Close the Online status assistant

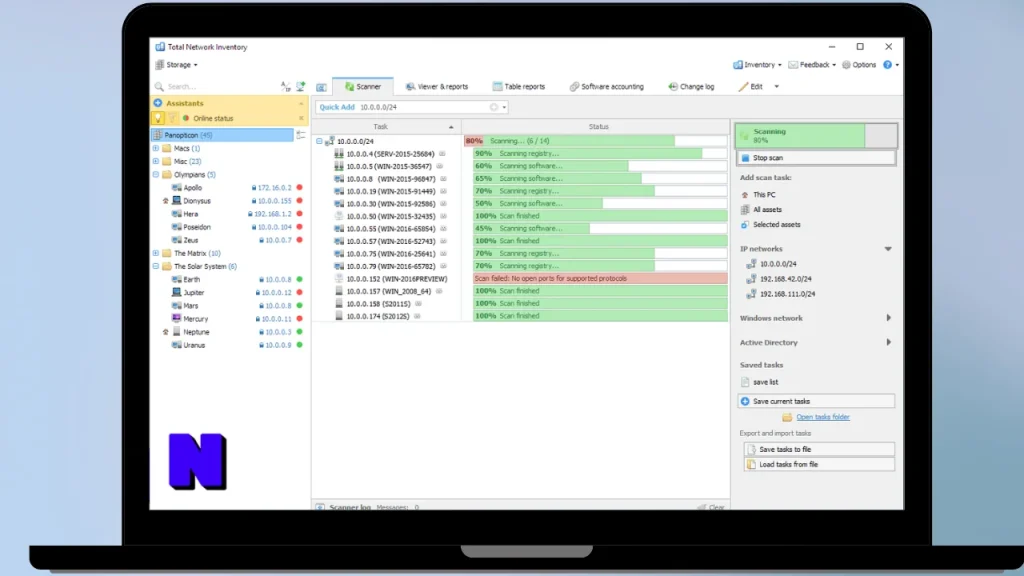[301, 118]
